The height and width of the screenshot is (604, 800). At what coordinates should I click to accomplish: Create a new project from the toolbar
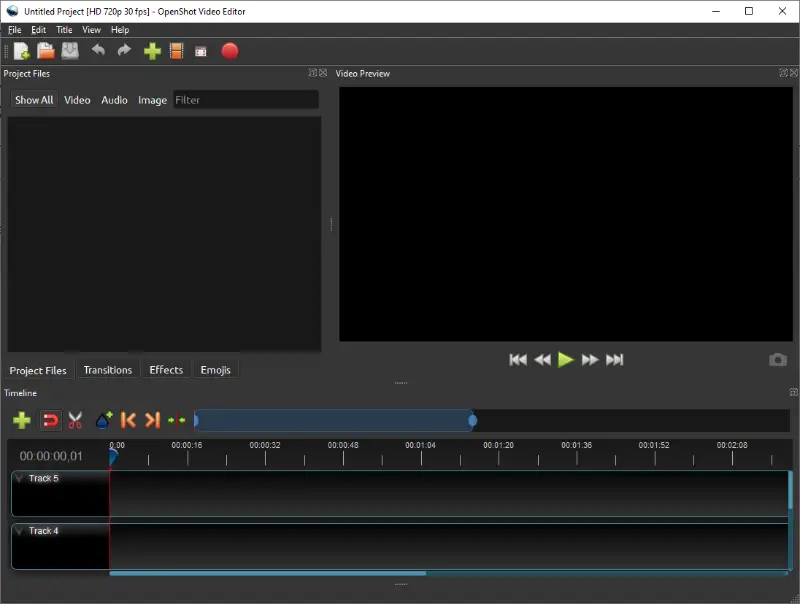(x=21, y=51)
